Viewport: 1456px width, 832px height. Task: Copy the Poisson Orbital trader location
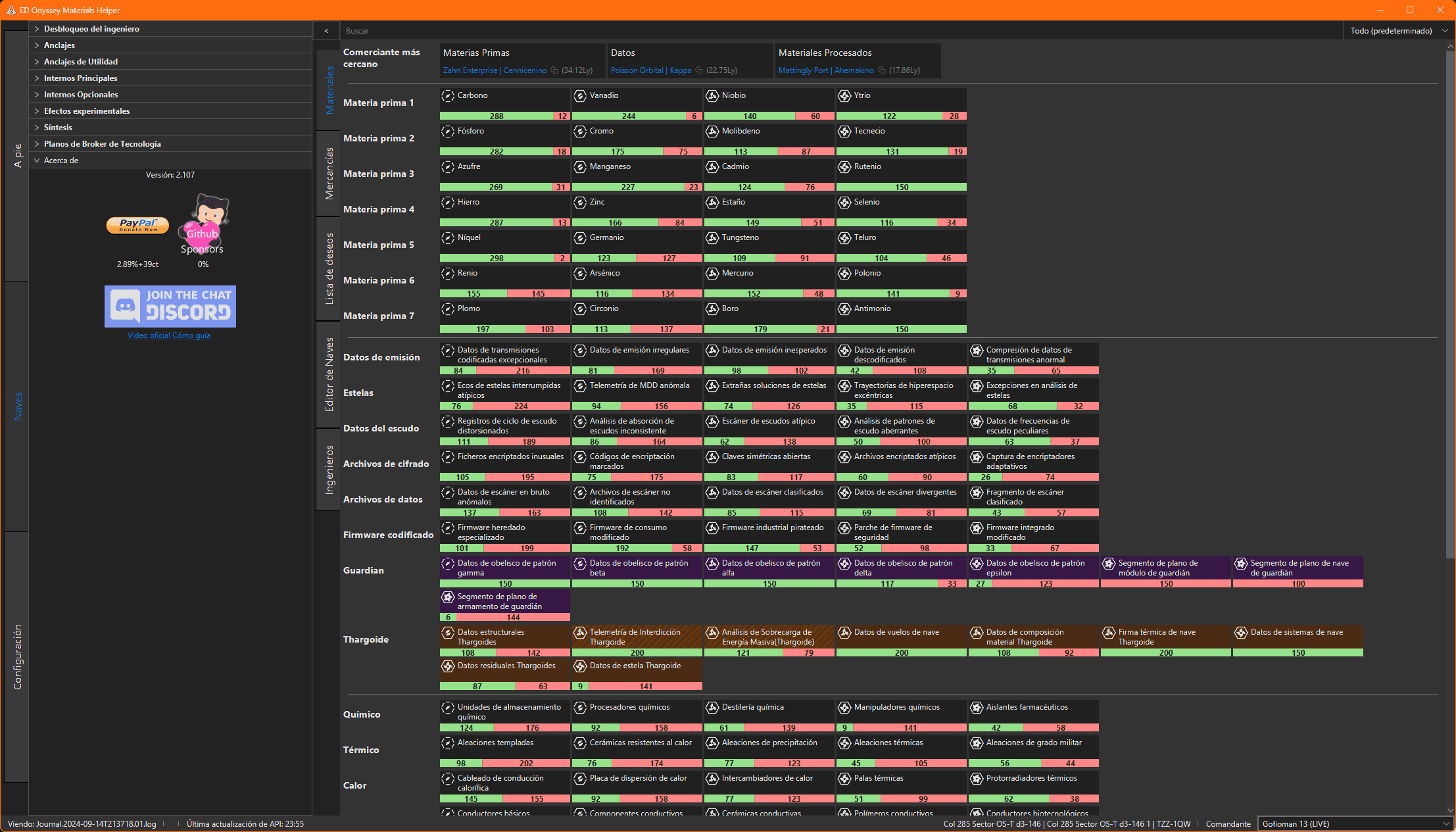tap(699, 70)
